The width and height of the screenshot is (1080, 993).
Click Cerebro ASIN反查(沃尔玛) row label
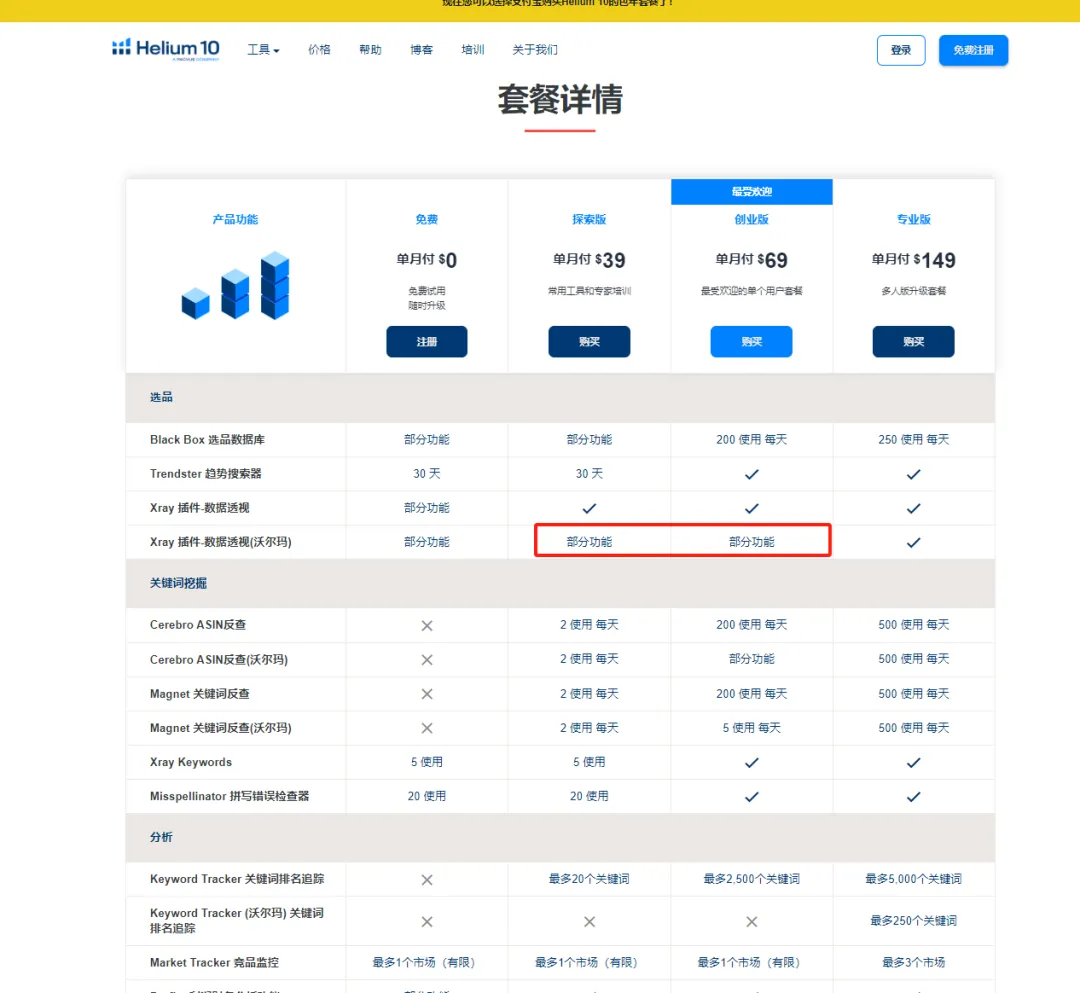(219, 659)
